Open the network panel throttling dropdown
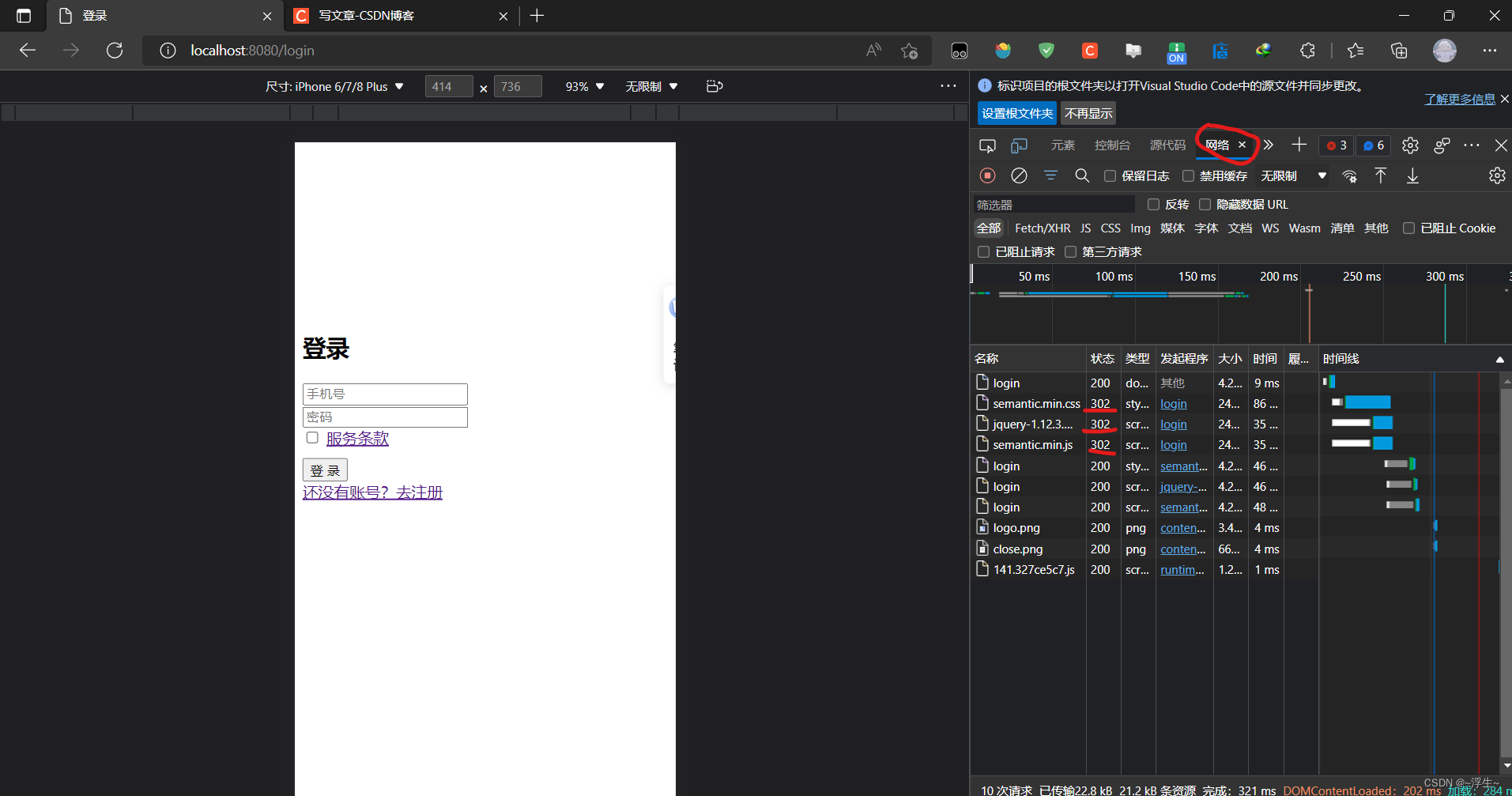 (x=1293, y=176)
